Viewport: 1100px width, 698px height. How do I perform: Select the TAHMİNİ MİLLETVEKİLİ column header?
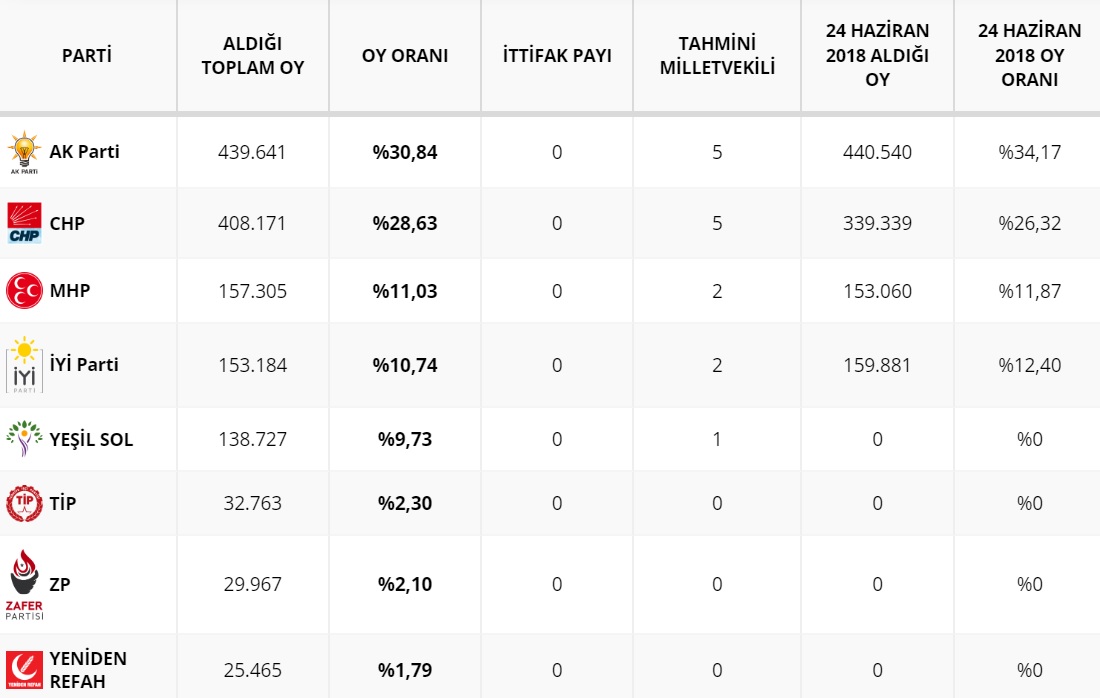pyautogui.click(x=717, y=55)
